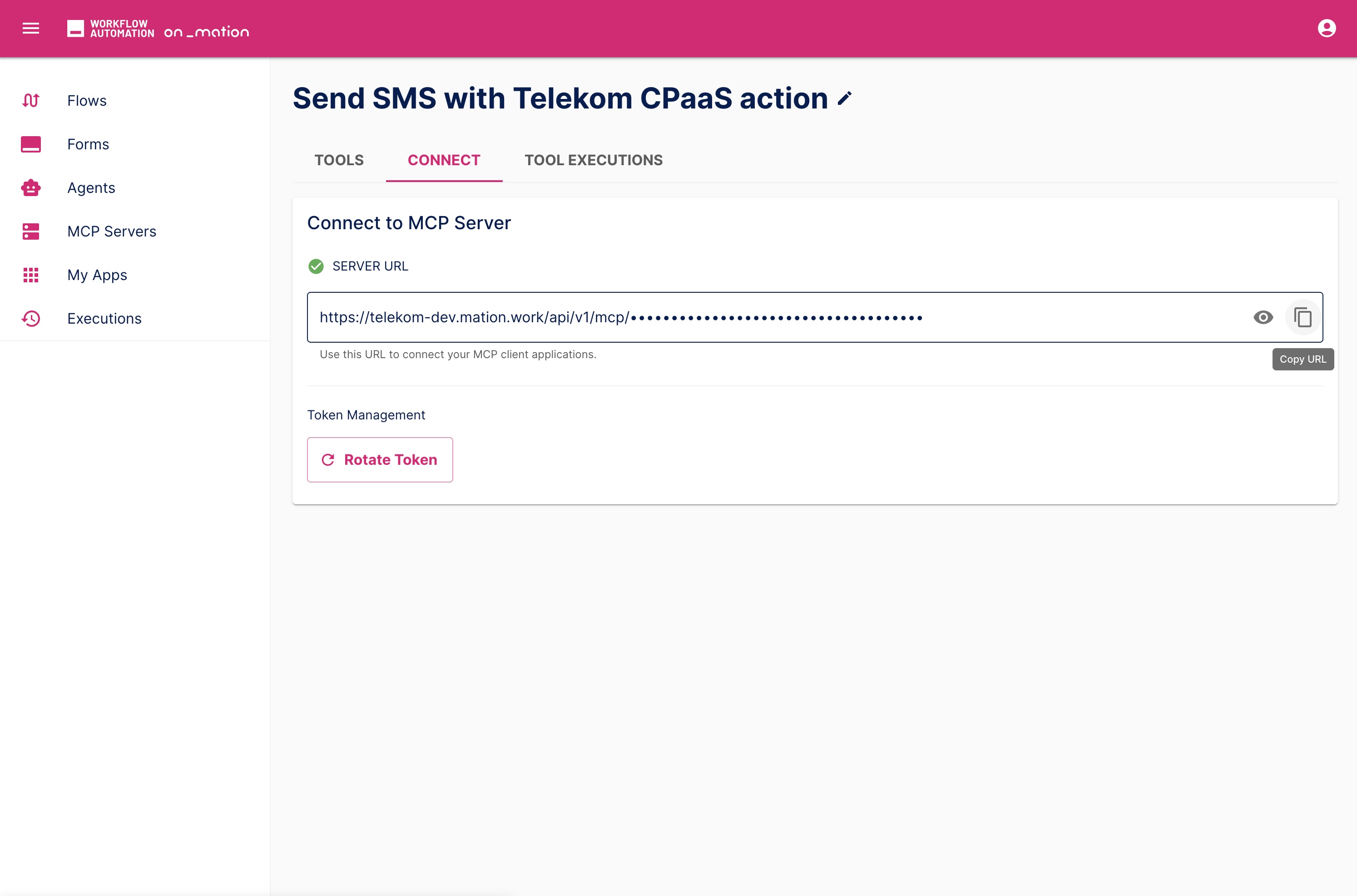Open the hamburger navigation menu
Image resolution: width=1357 pixels, height=896 pixels.
[x=31, y=28]
